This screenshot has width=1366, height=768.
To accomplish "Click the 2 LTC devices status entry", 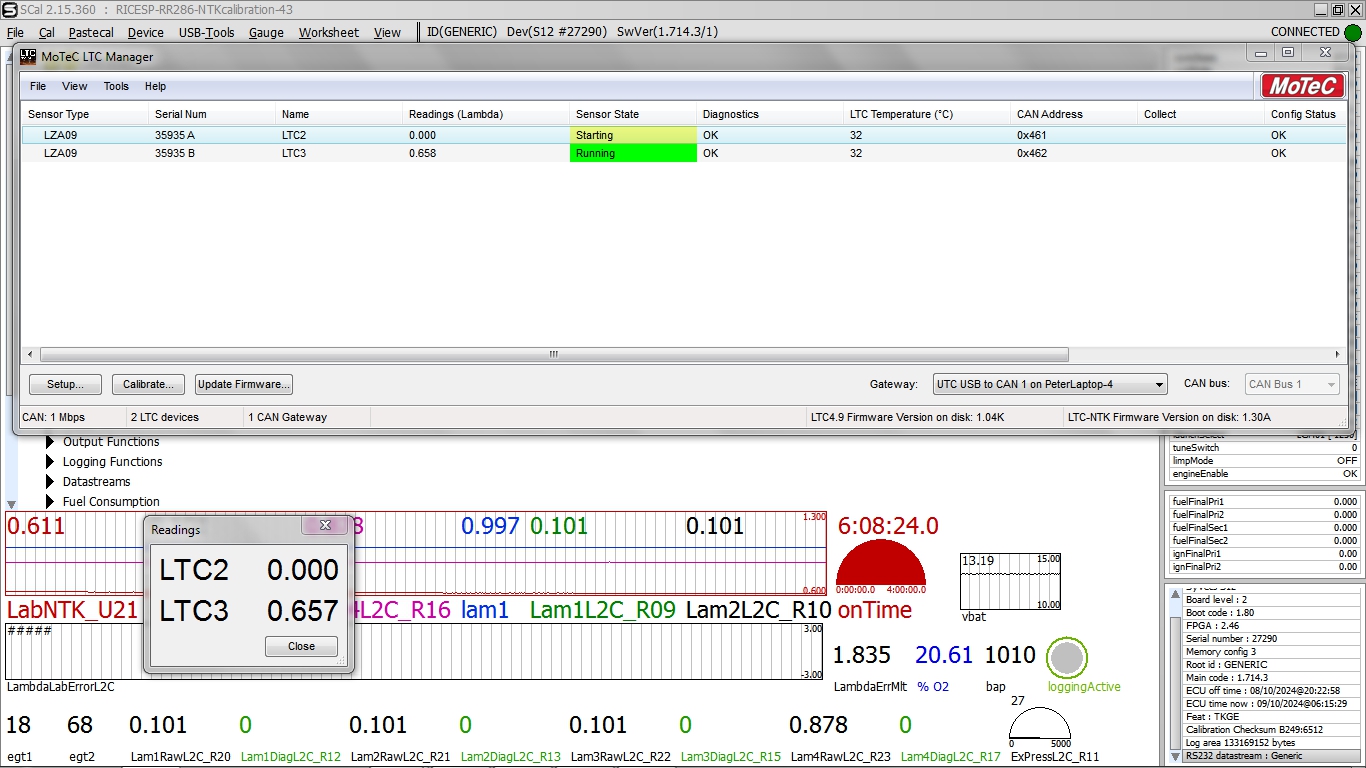I will point(165,417).
